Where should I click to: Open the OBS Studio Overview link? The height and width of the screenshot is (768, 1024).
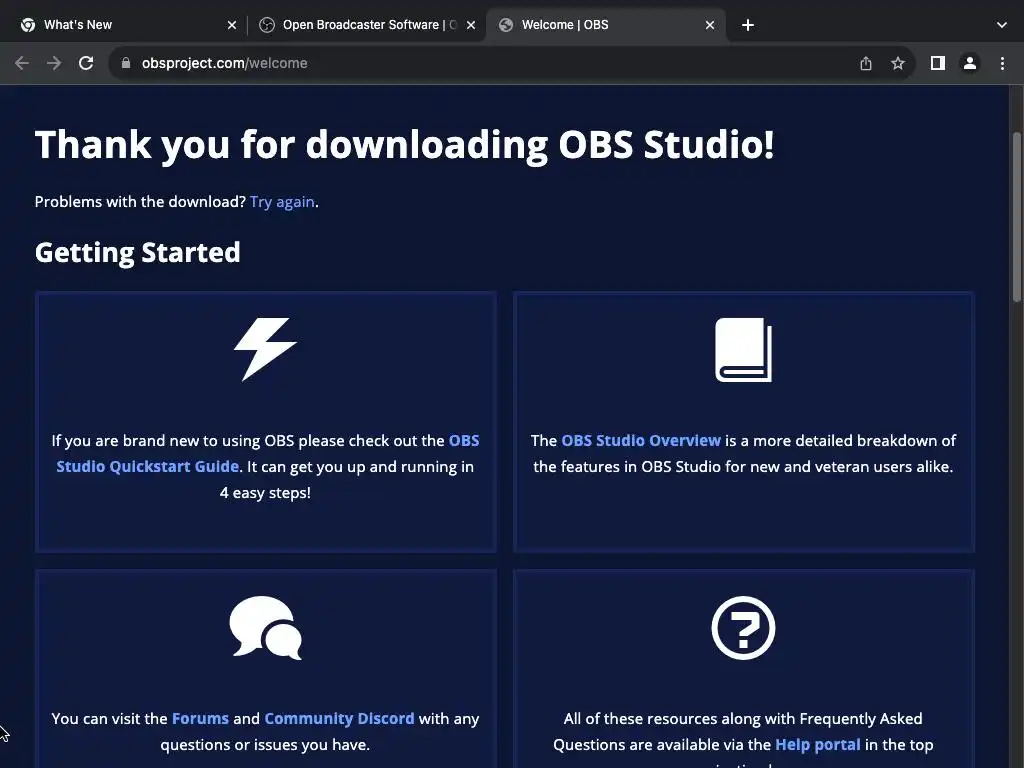point(641,441)
